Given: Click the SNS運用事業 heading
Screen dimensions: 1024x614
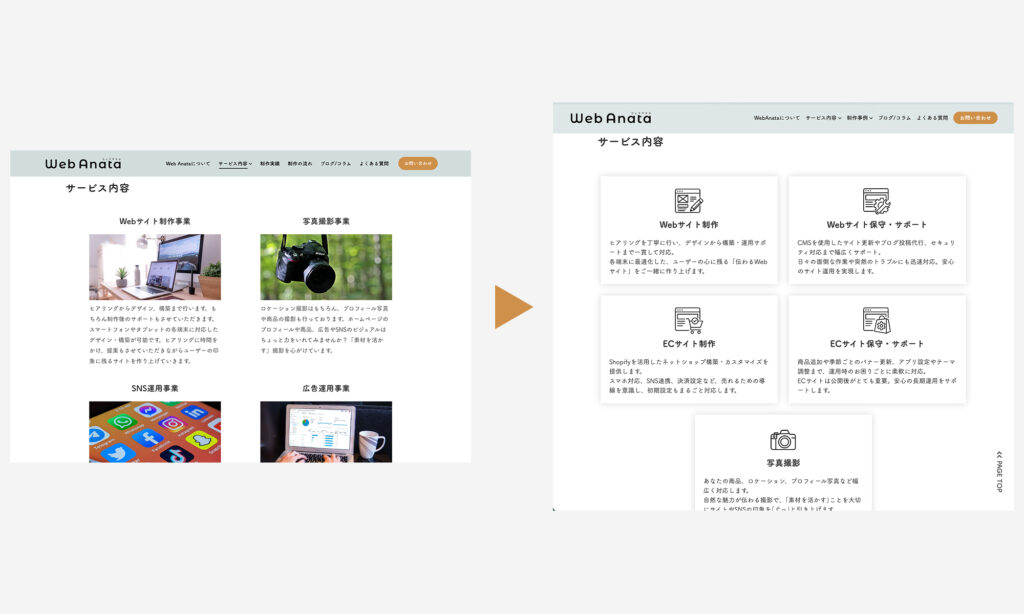Looking at the screenshot, I should click(155, 388).
